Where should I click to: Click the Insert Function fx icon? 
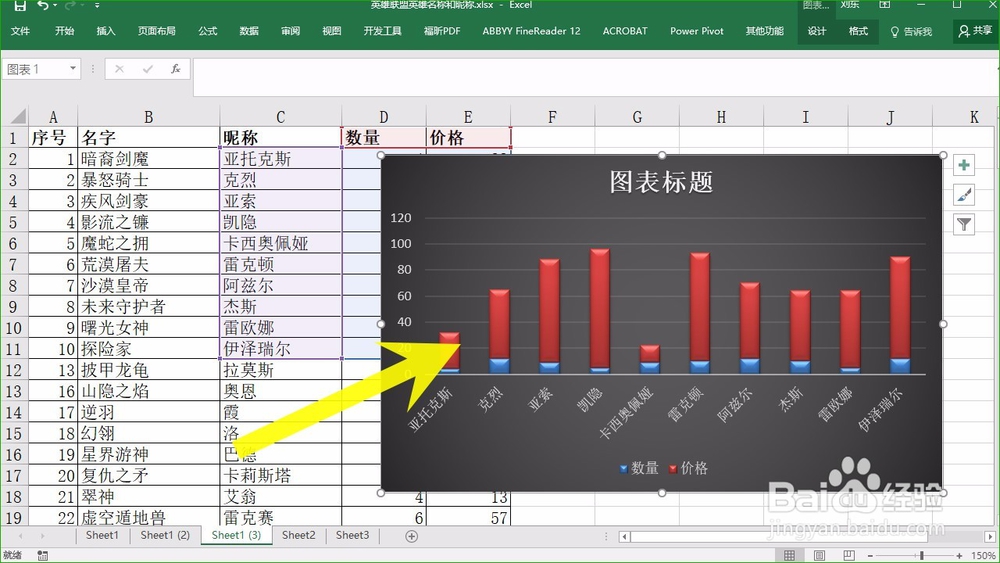pyautogui.click(x=175, y=69)
